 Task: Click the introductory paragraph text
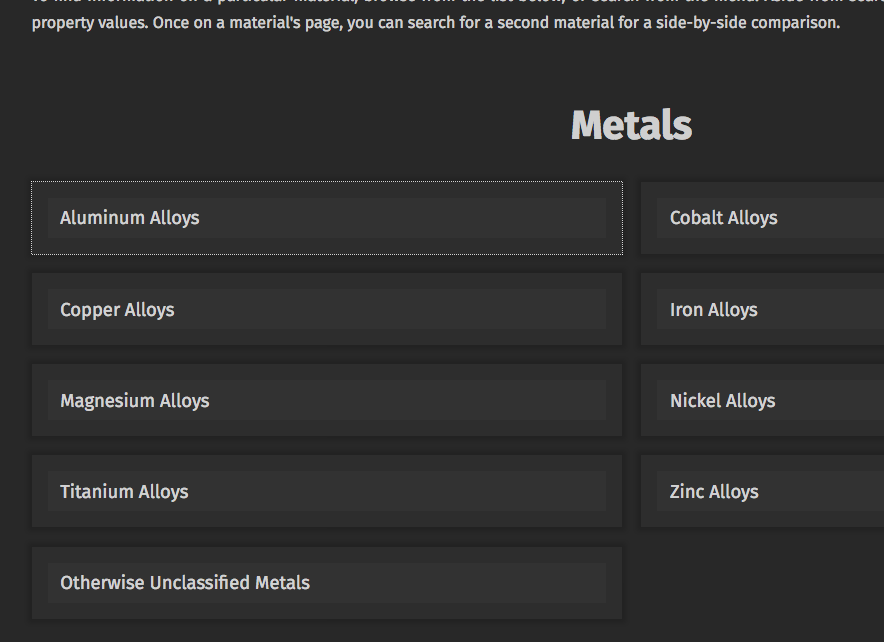click(x=435, y=22)
